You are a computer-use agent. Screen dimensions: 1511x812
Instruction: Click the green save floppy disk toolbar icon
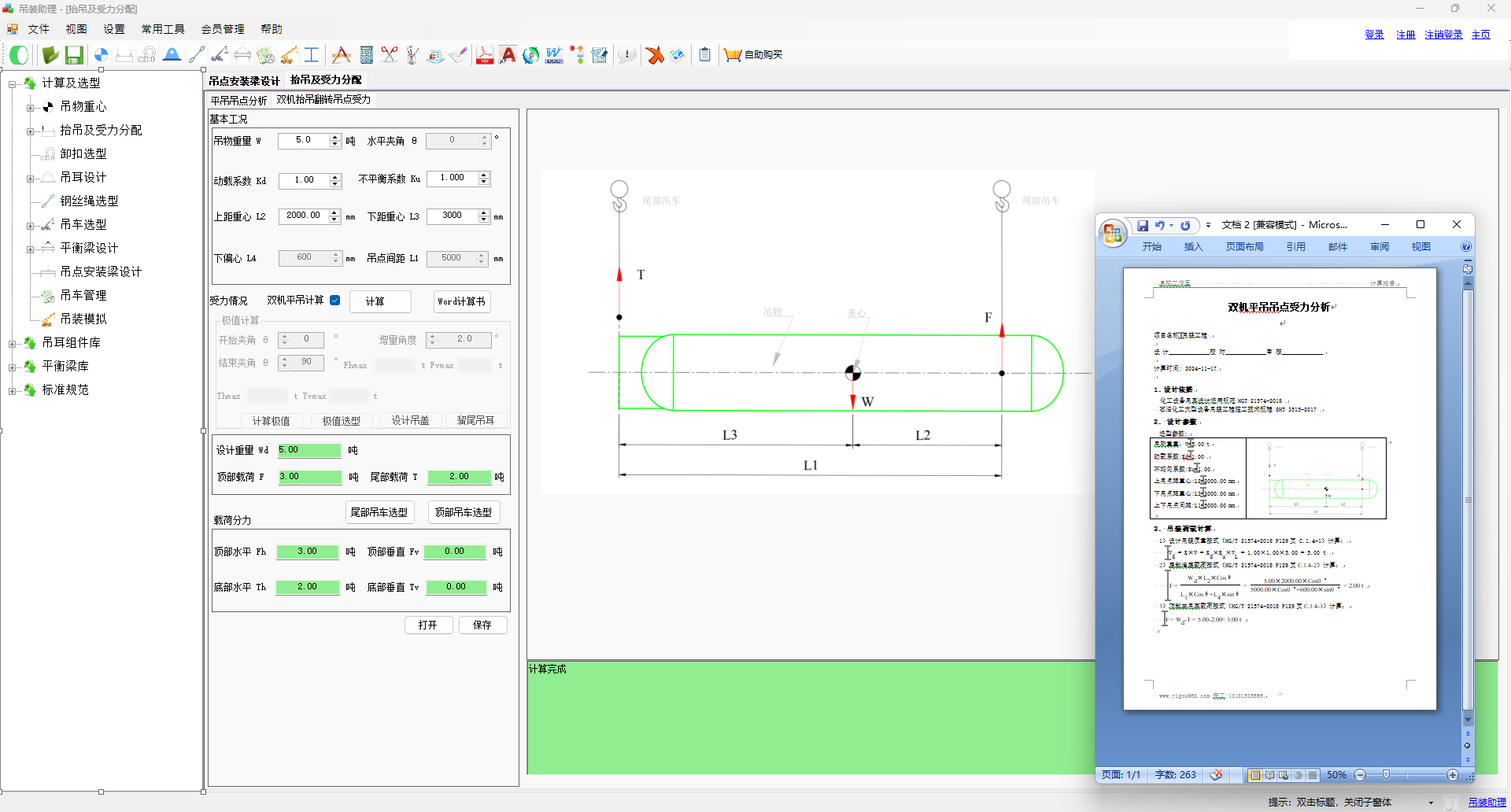tap(74, 54)
